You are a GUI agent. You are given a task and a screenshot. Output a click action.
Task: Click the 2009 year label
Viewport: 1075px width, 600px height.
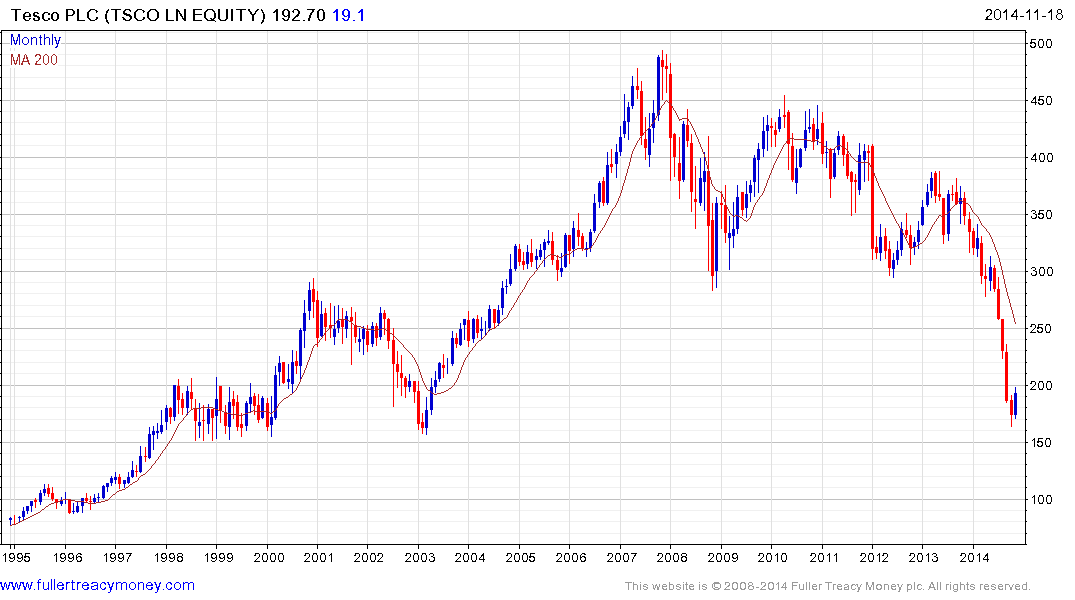point(723,557)
